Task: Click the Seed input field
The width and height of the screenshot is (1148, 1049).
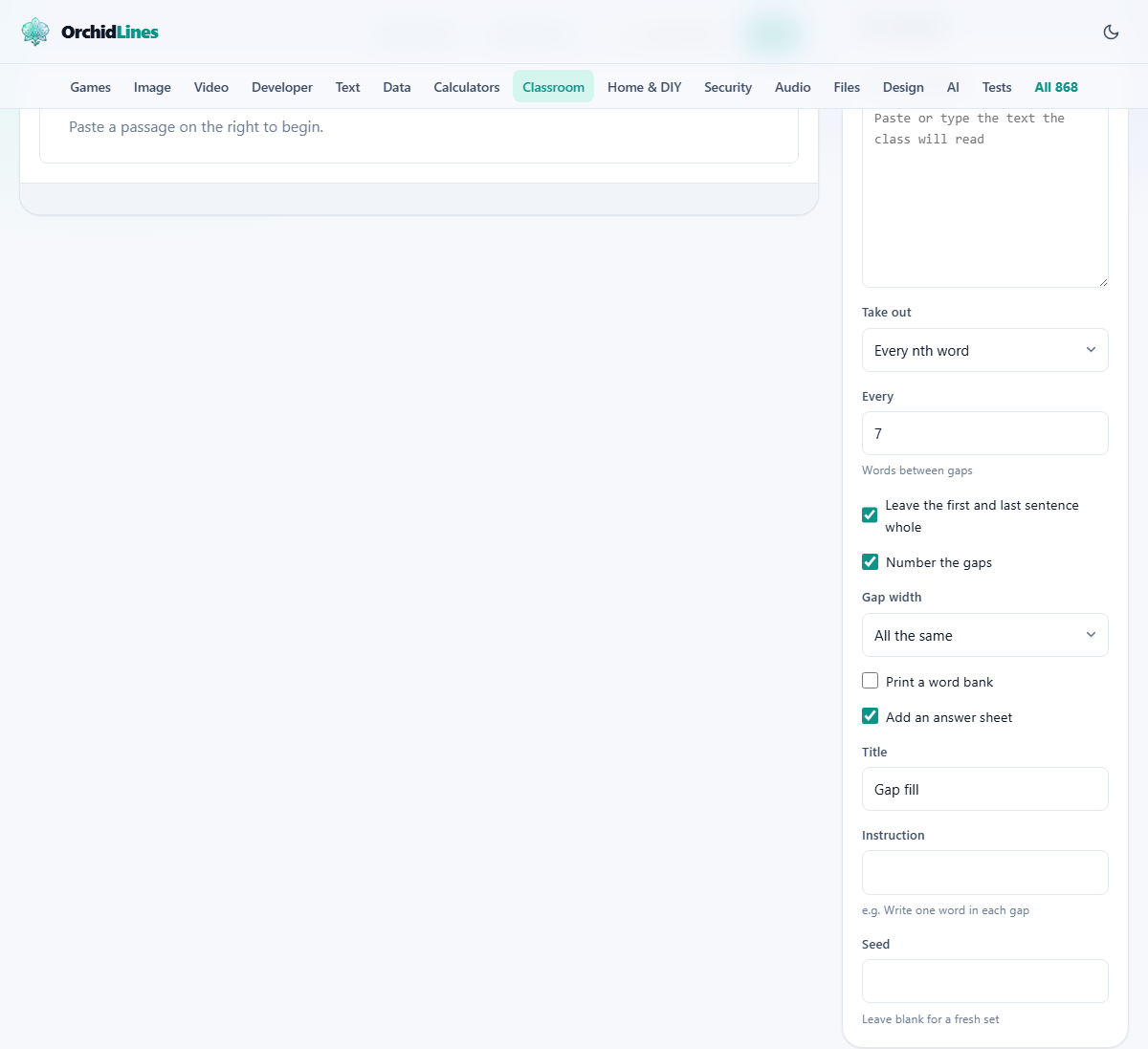Action: click(985, 981)
